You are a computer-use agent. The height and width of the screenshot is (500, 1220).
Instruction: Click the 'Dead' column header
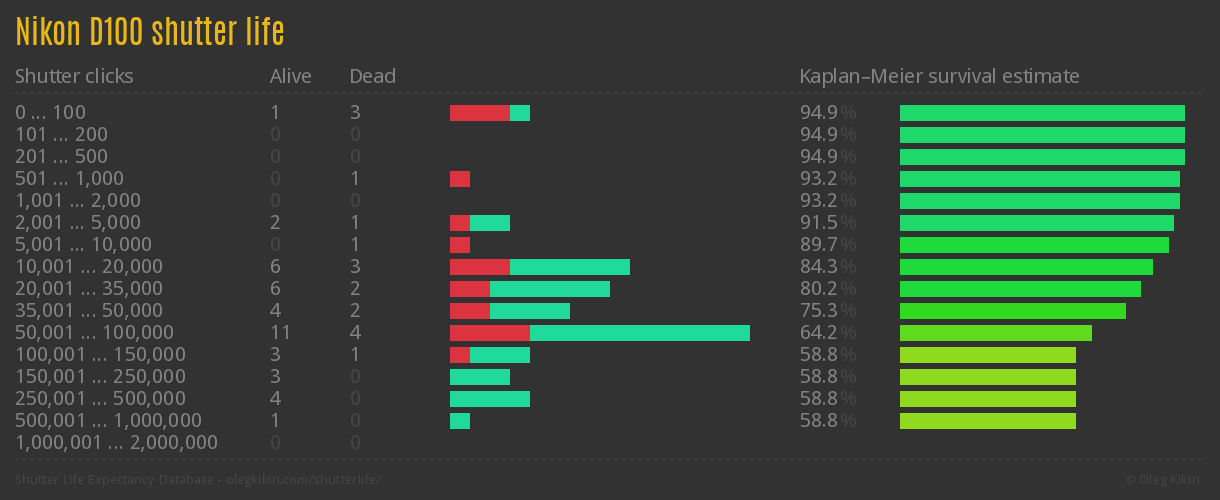[x=372, y=76]
